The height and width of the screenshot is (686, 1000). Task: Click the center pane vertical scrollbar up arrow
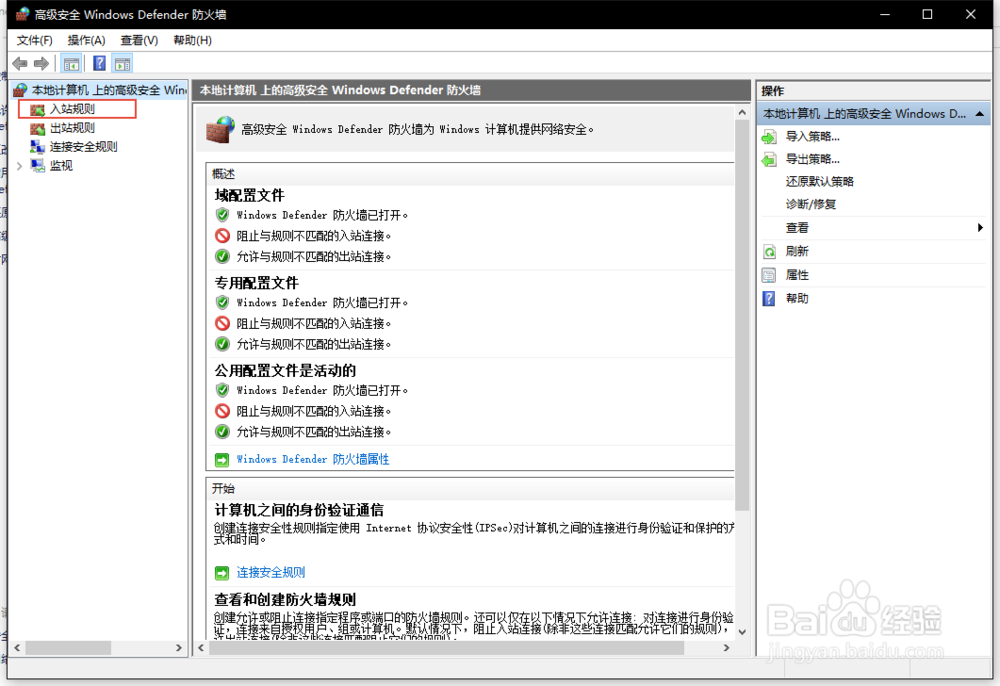tap(742, 113)
